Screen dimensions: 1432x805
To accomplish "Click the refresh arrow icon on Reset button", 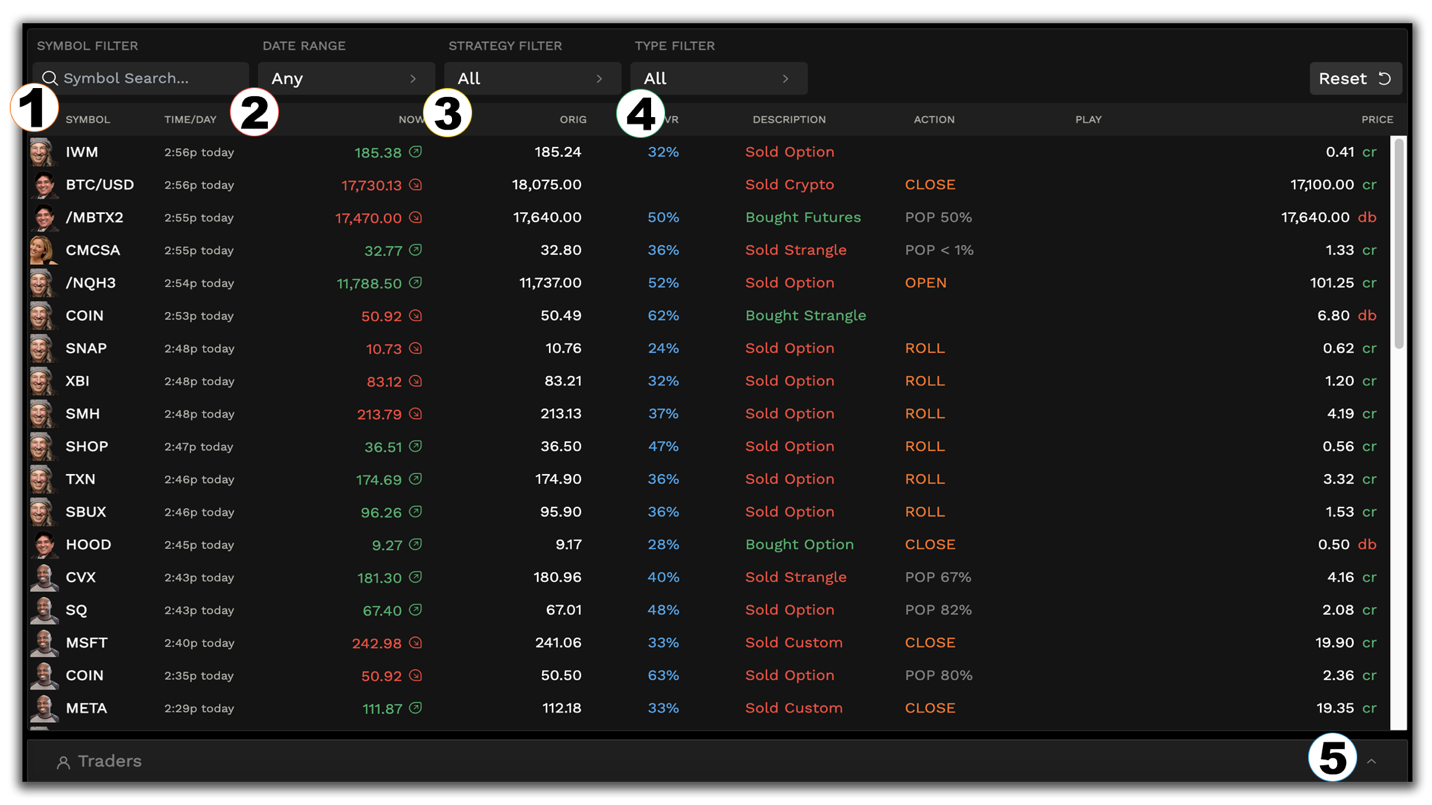I will click(1383, 77).
